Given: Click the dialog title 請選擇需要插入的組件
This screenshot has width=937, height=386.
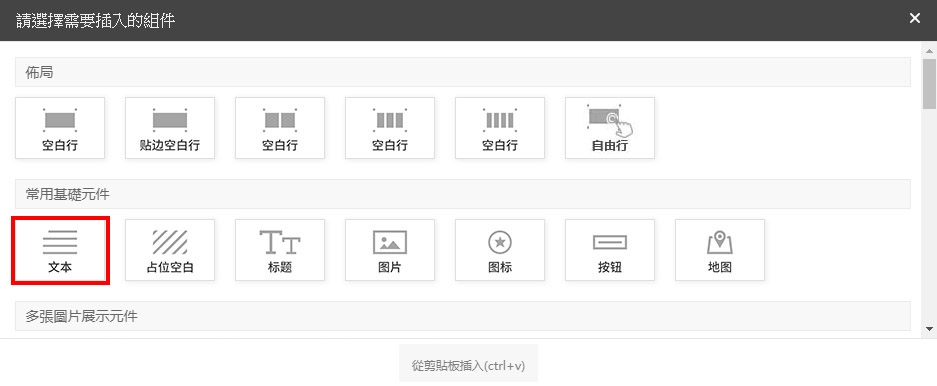Looking at the screenshot, I should 96,21.
